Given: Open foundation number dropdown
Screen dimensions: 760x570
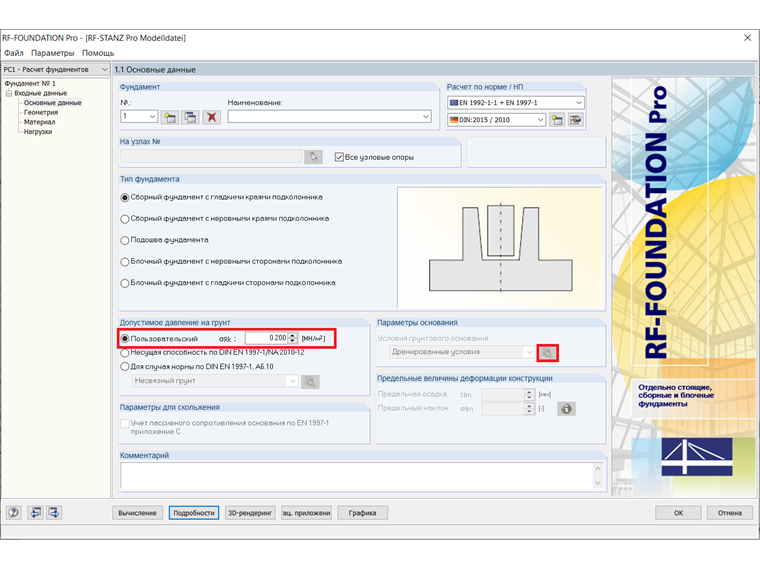Looking at the screenshot, I should [x=152, y=116].
